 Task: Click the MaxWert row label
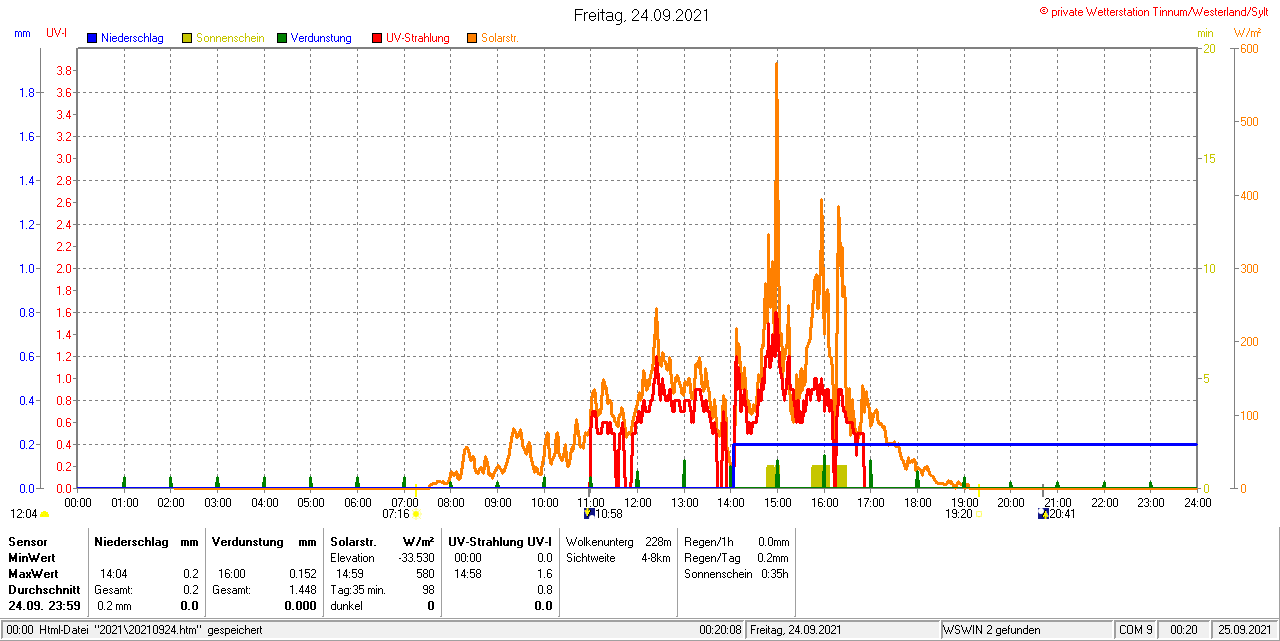(33, 574)
